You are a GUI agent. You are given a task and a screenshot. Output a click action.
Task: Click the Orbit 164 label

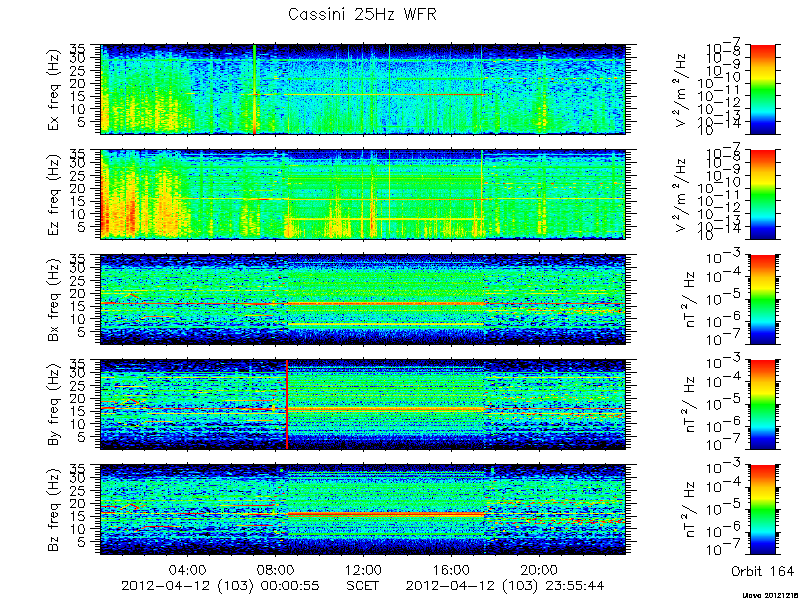(762, 570)
